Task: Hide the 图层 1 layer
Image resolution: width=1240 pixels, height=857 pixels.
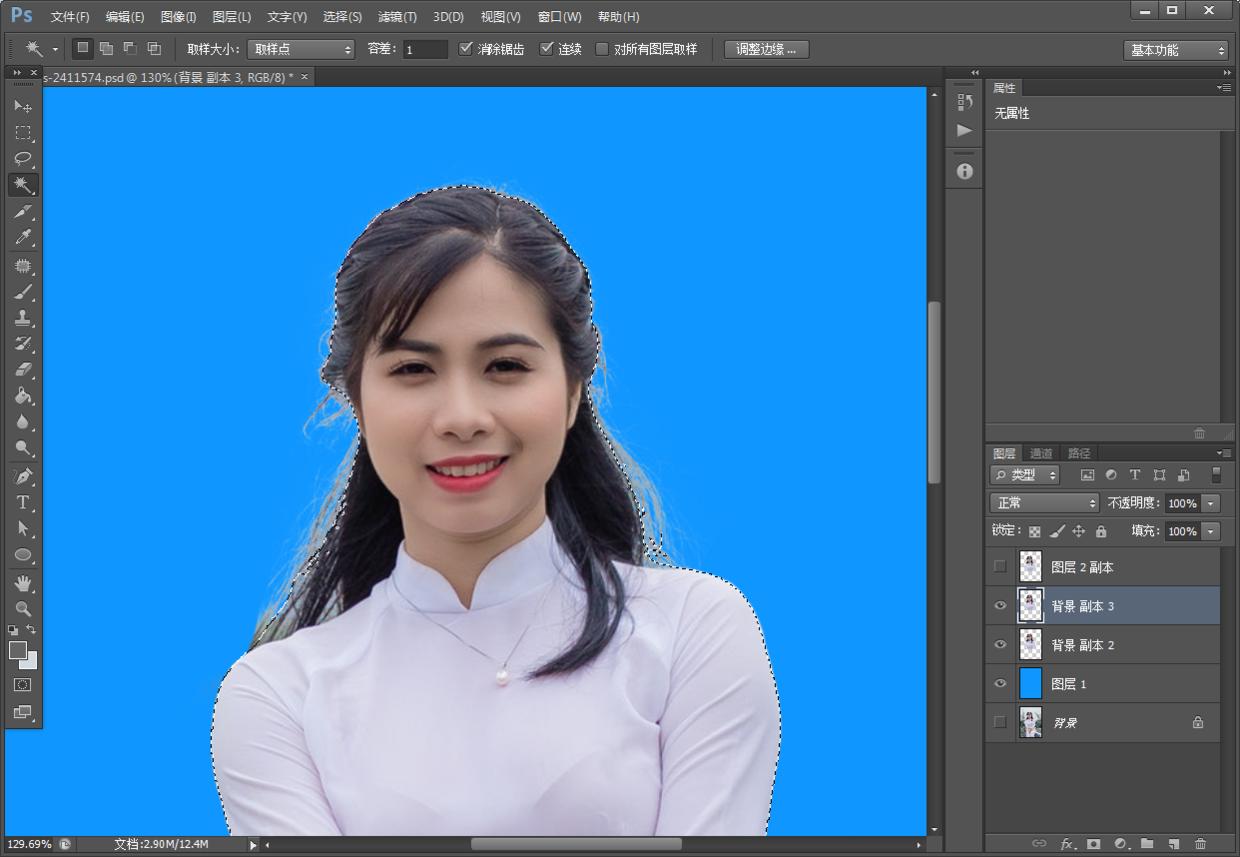Action: [x=1000, y=684]
